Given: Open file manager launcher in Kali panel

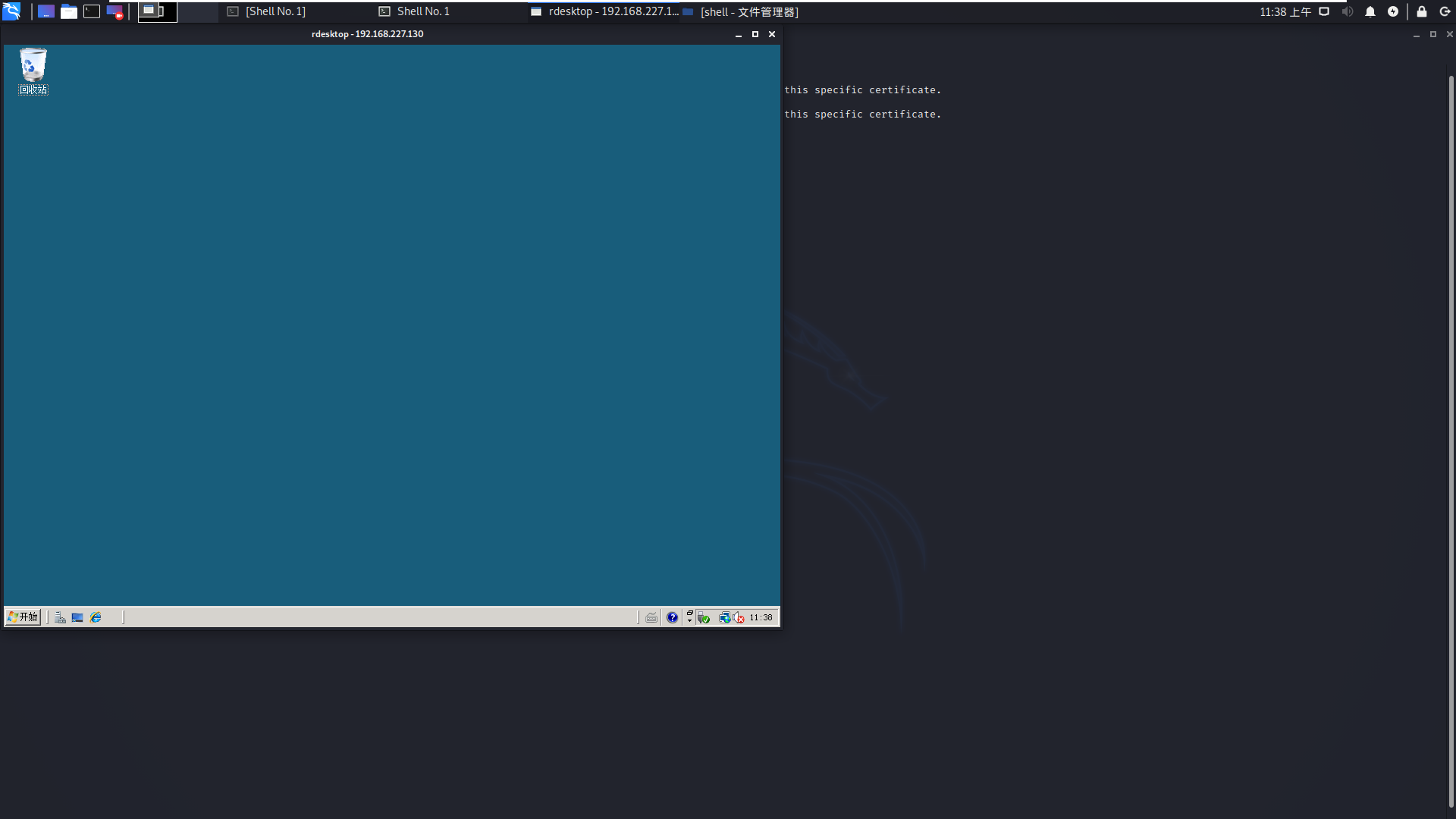Looking at the screenshot, I should pos(69,11).
